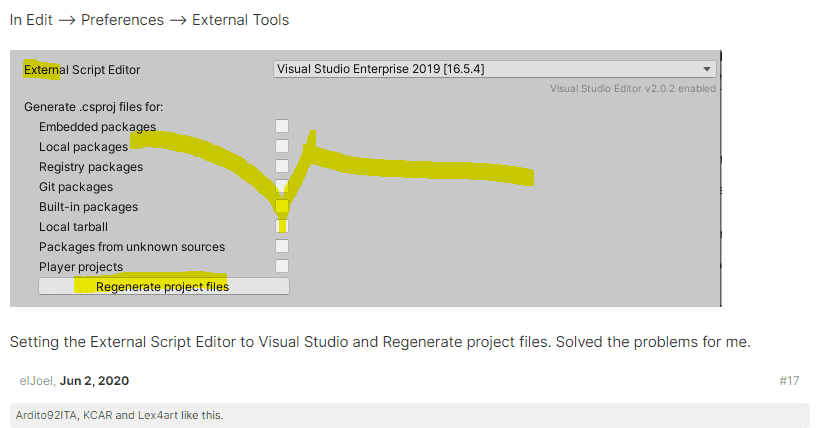Image resolution: width=824 pixels, height=428 pixels.
Task: Toggle the Player projects checkbox
Action: [282, 266]
